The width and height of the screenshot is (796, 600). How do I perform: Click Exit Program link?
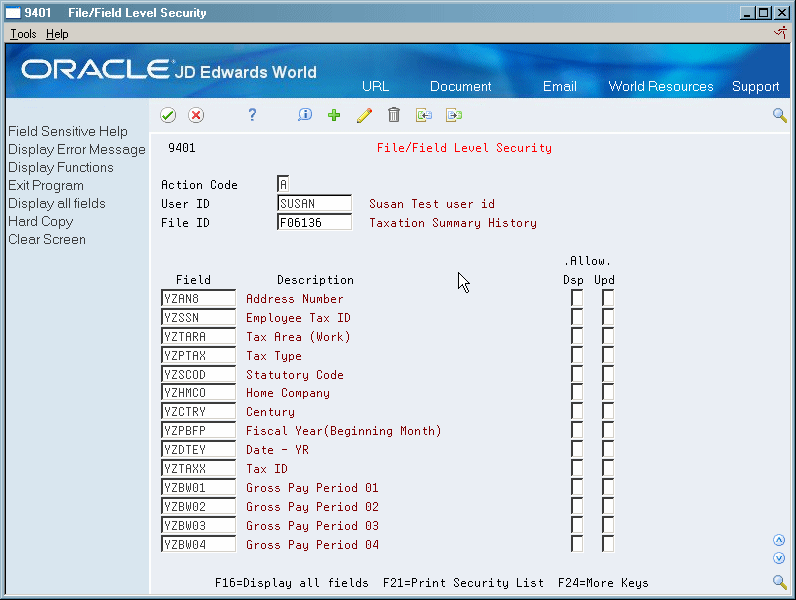coord(46,186)
